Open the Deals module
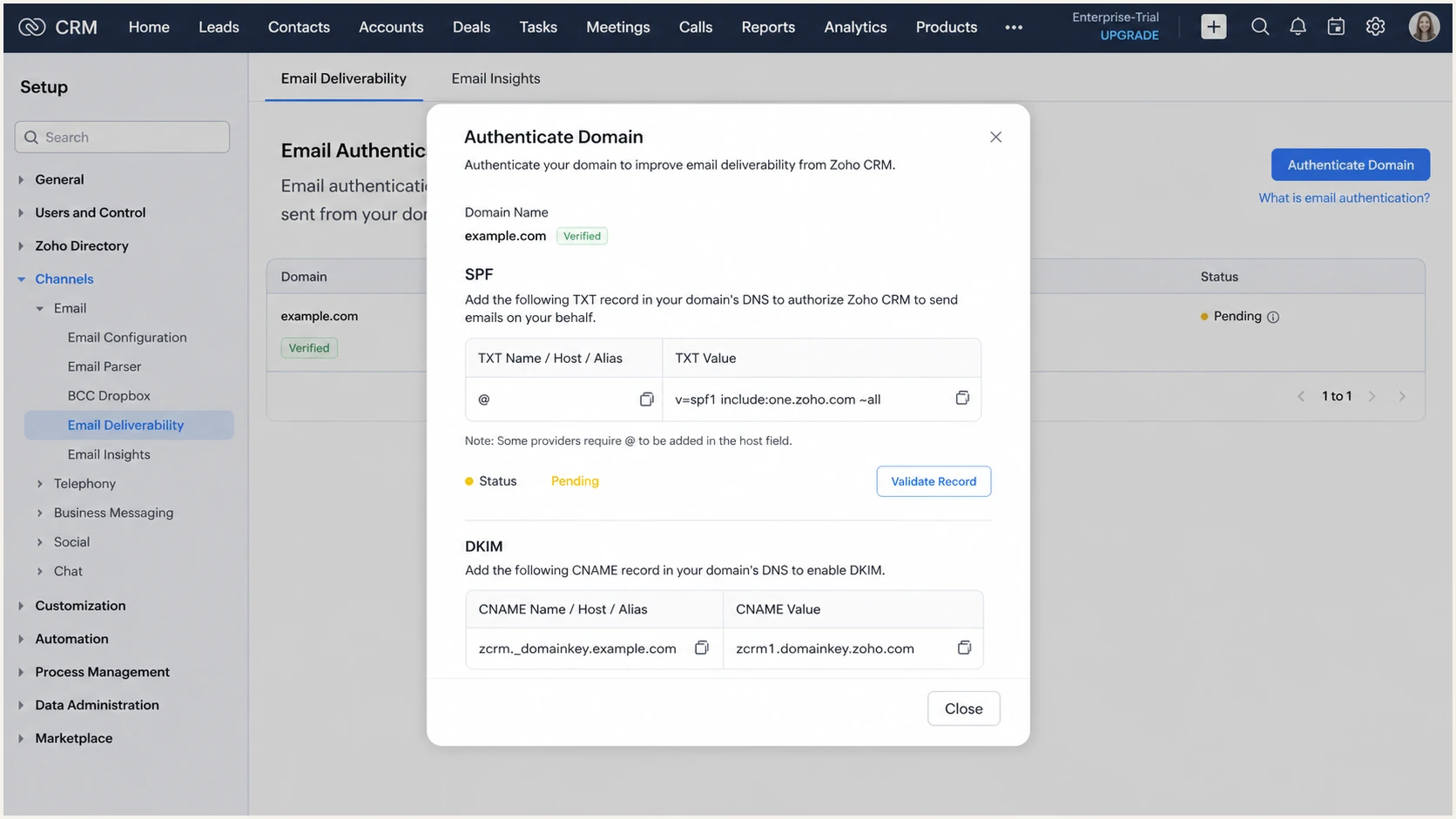Screen dimensions: 1456x819 click(x=471, y=27)
